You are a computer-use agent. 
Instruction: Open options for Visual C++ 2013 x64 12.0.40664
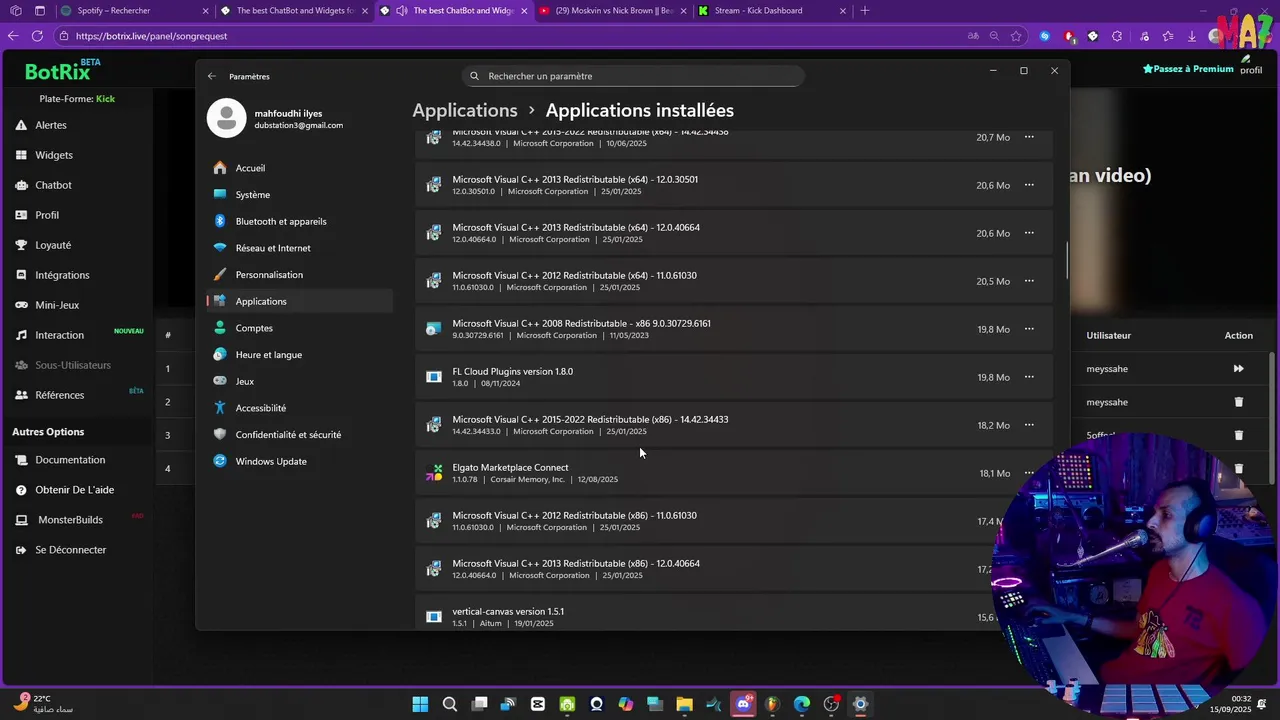click(x=1029, y=233)
